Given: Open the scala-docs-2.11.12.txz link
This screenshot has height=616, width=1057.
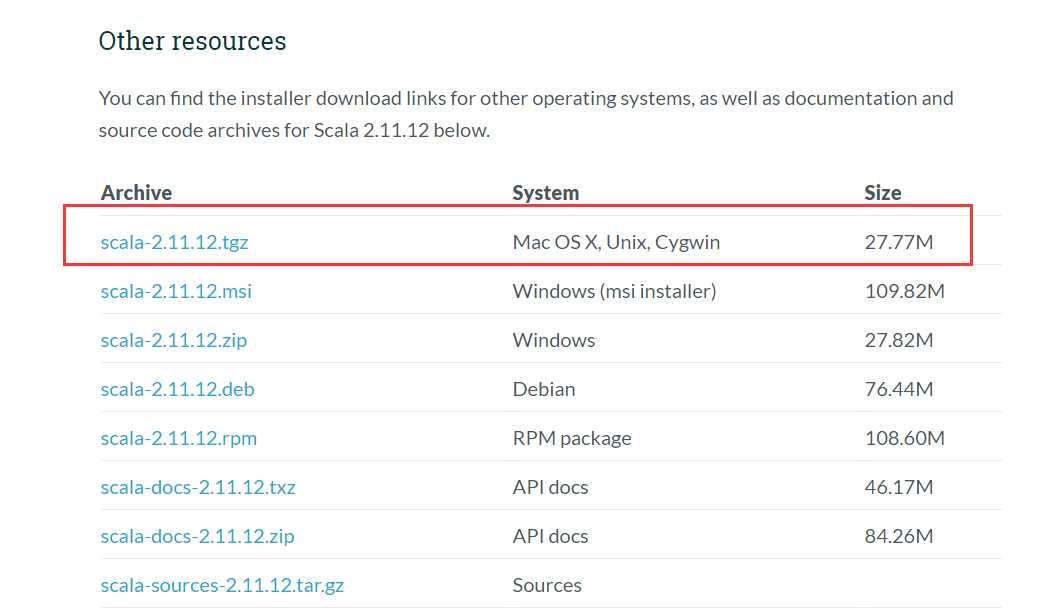Looking at the screenshot, I should pyautogui.click(x=198, y=487).
